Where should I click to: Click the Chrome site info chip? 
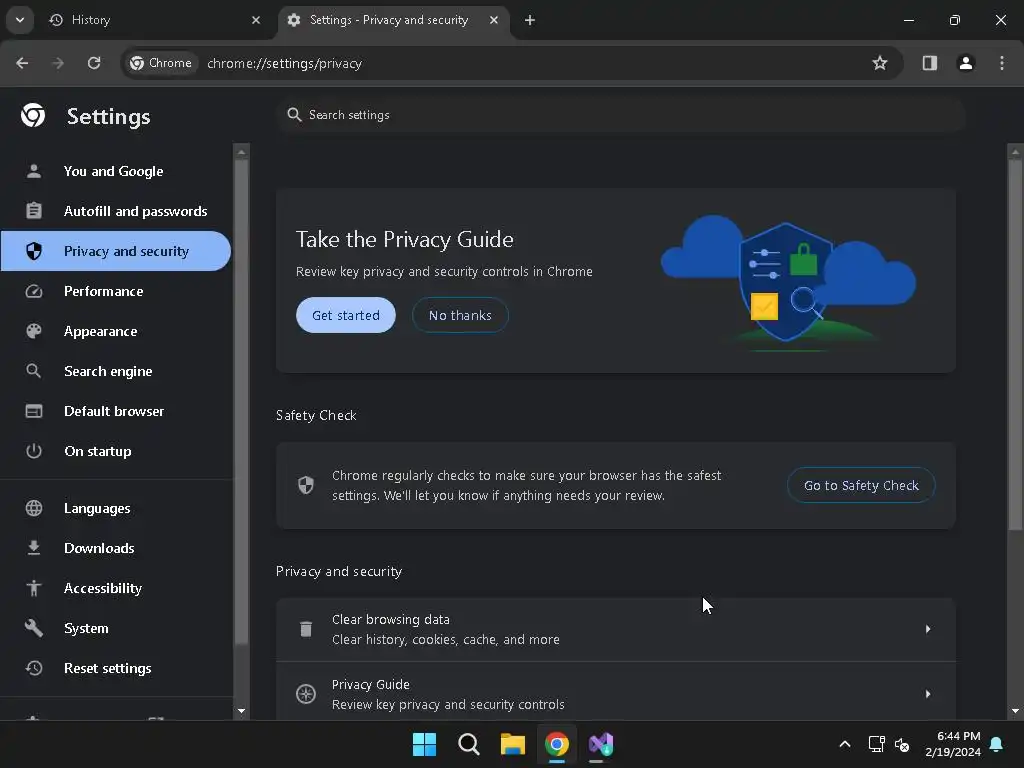[161, 63]
